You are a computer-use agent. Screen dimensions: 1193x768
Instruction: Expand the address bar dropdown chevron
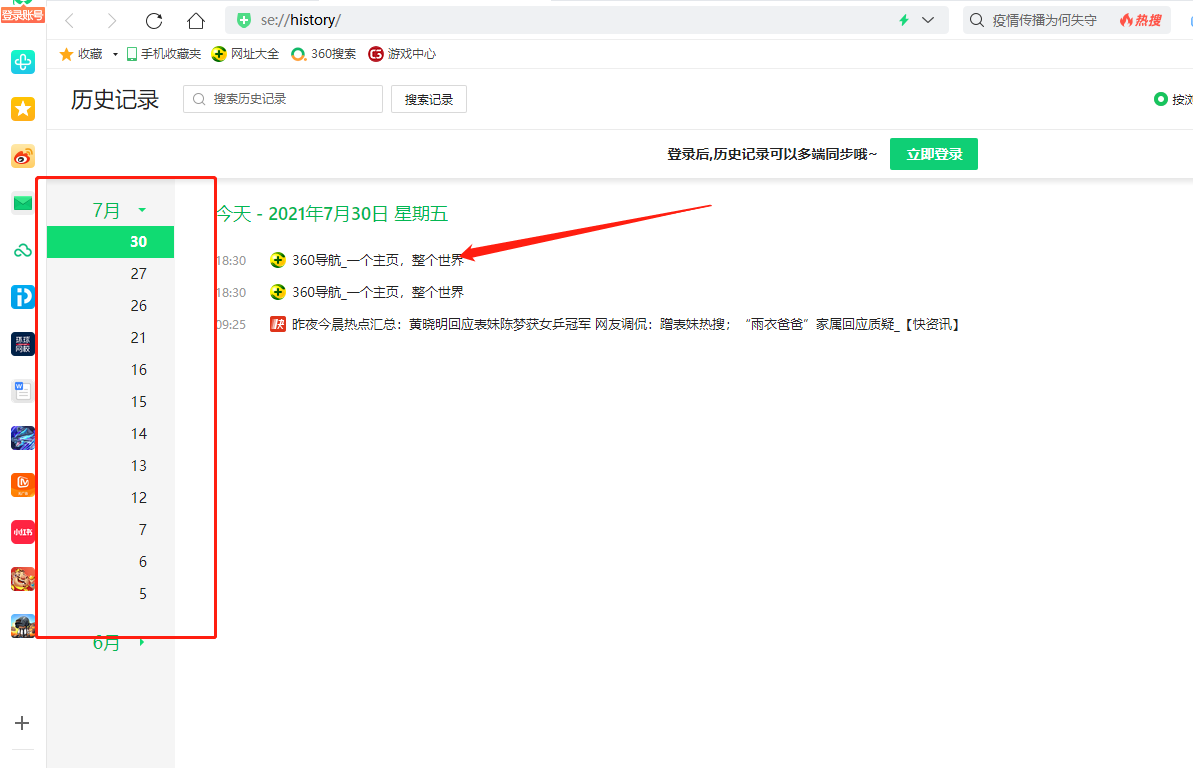pos(928,20)
